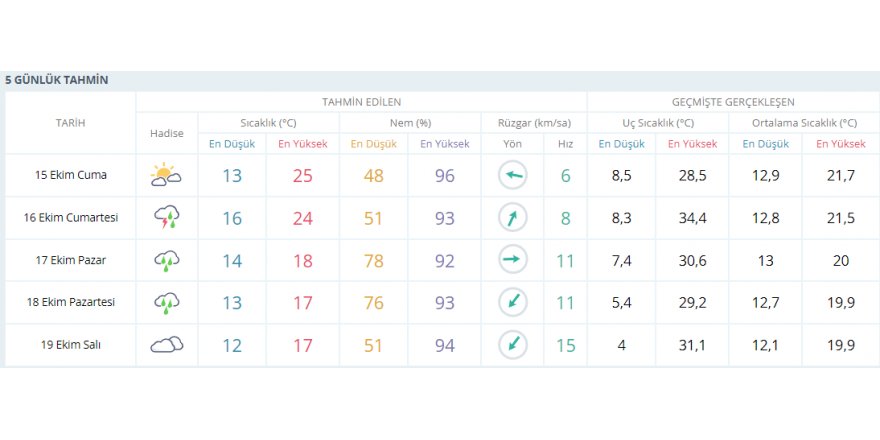The height and width of the screenshot is (440, 880).
Task: Click the TARİH column header
Action: 70,123
